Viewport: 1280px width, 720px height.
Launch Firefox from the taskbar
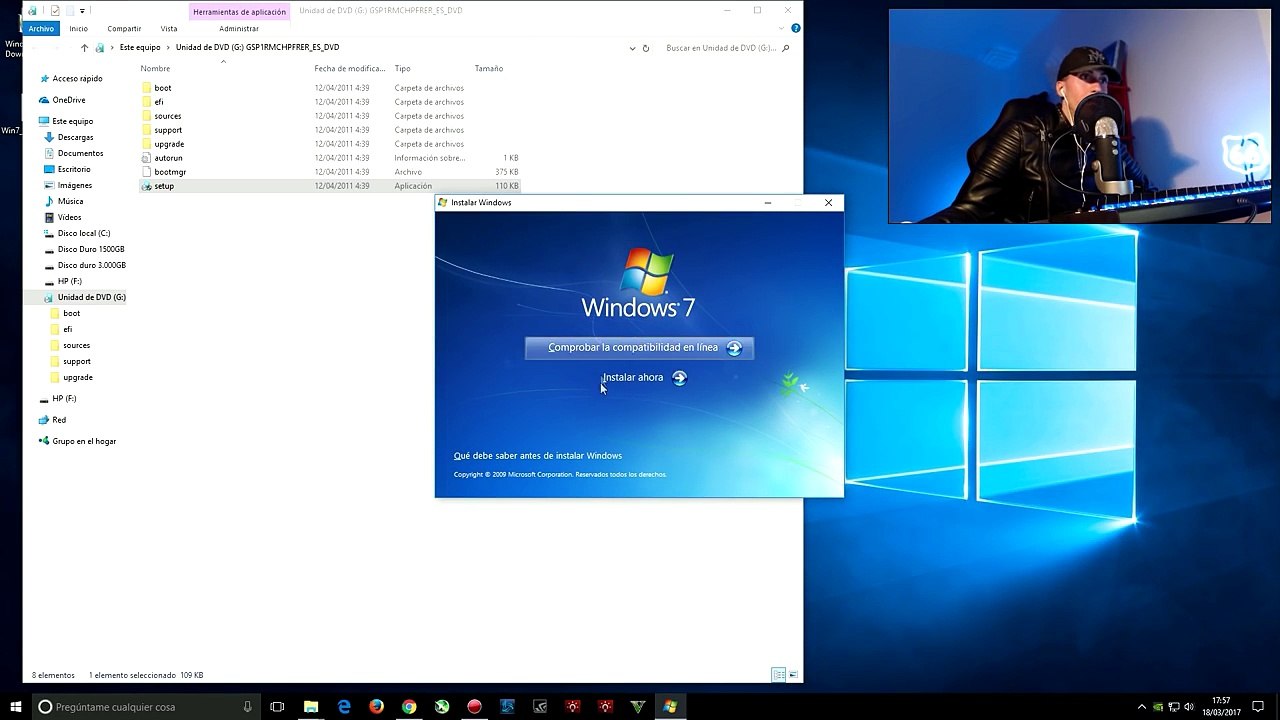[x=376, y=706]
